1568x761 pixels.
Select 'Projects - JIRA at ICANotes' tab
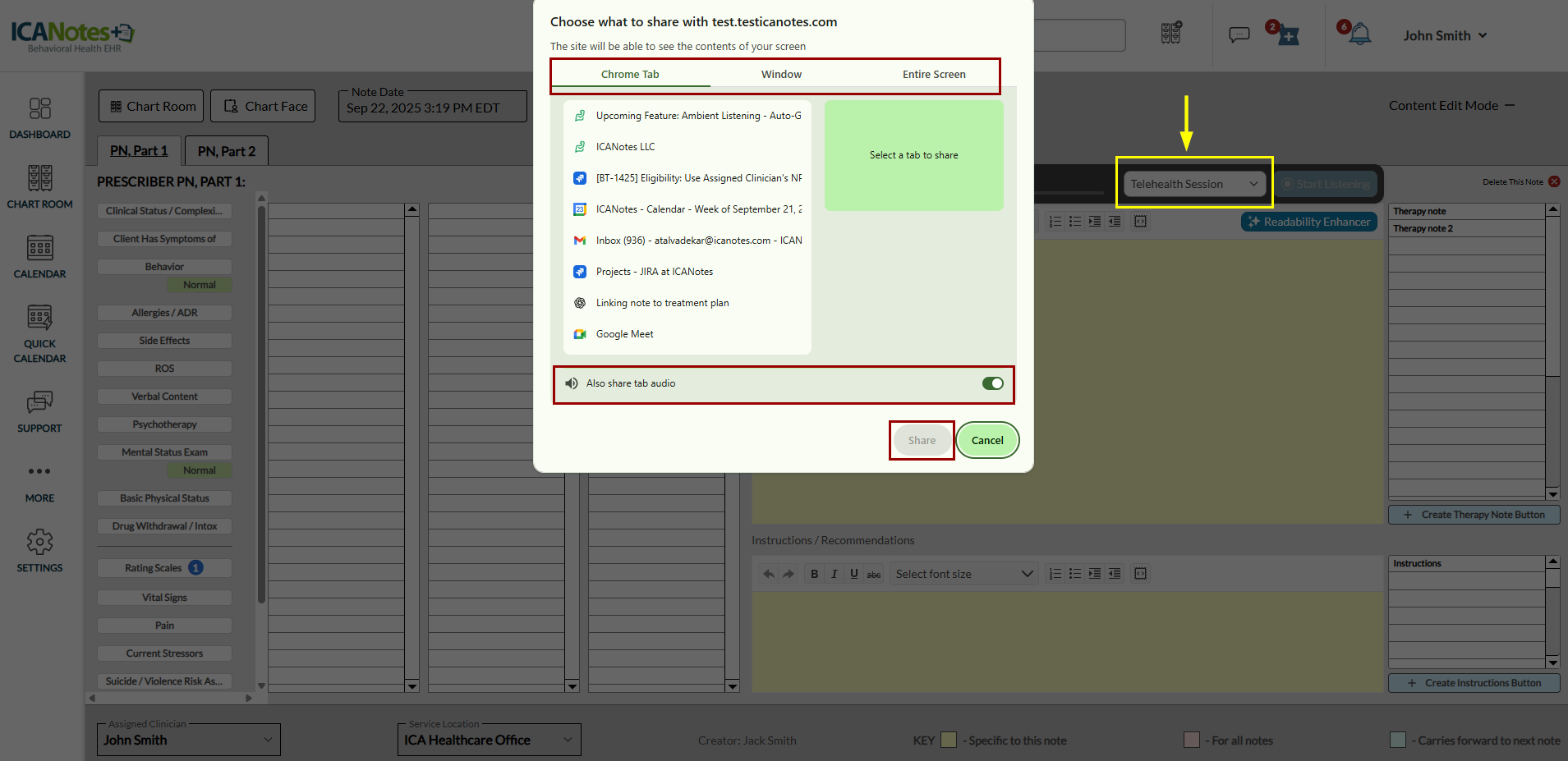(687, 272)
